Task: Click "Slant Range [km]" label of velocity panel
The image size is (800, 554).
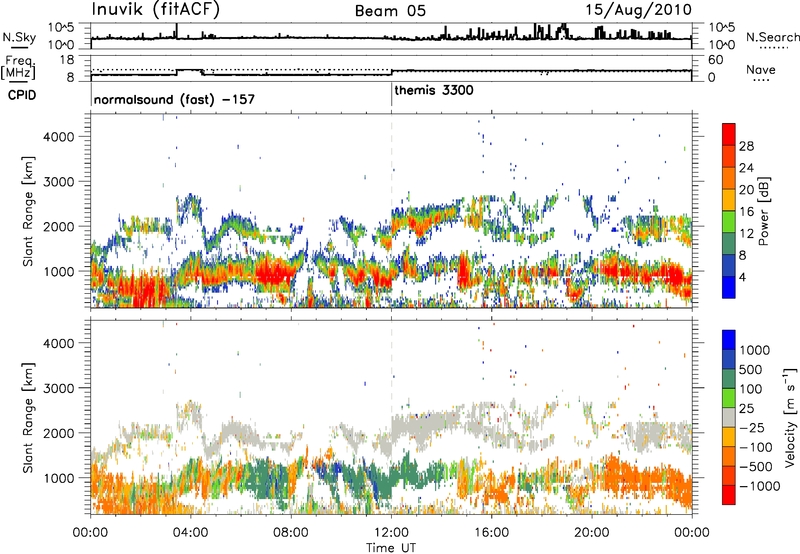Action: pos(28,418)
